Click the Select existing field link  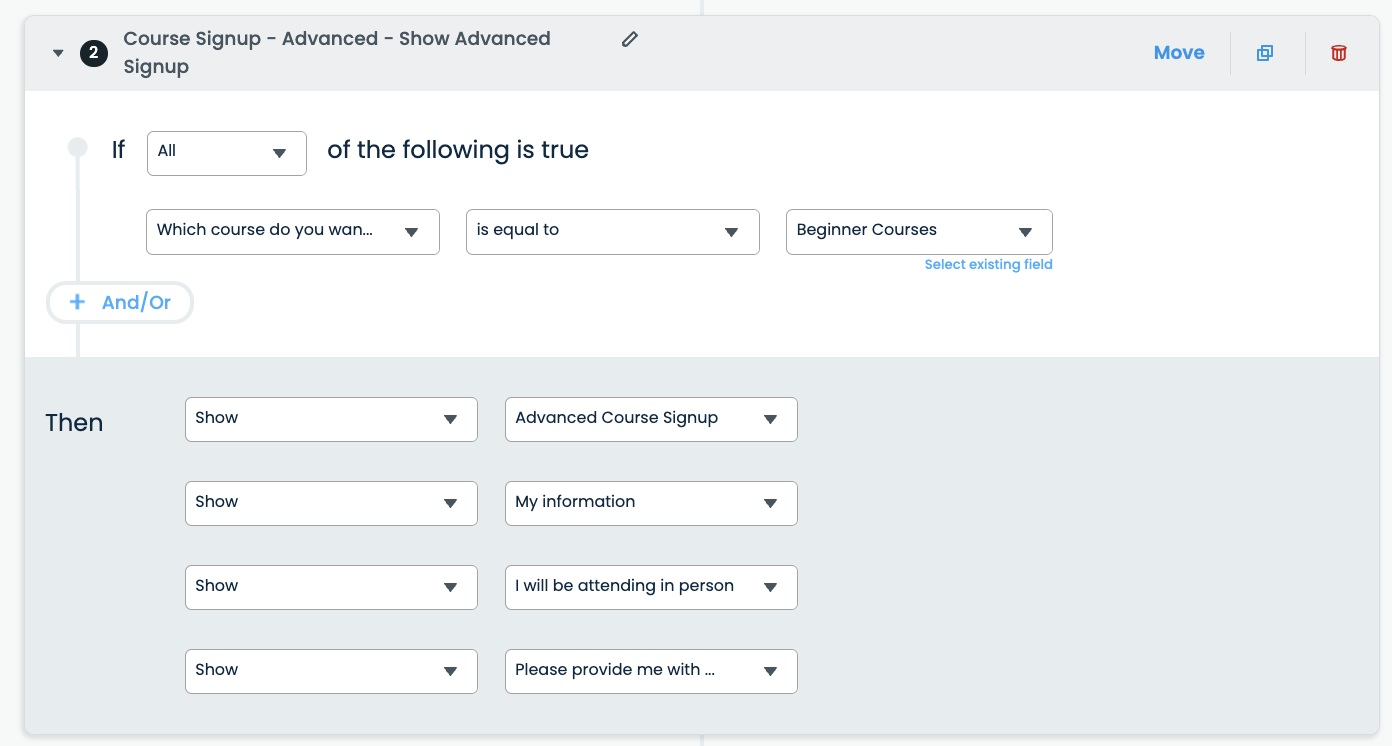click(988, 265)
